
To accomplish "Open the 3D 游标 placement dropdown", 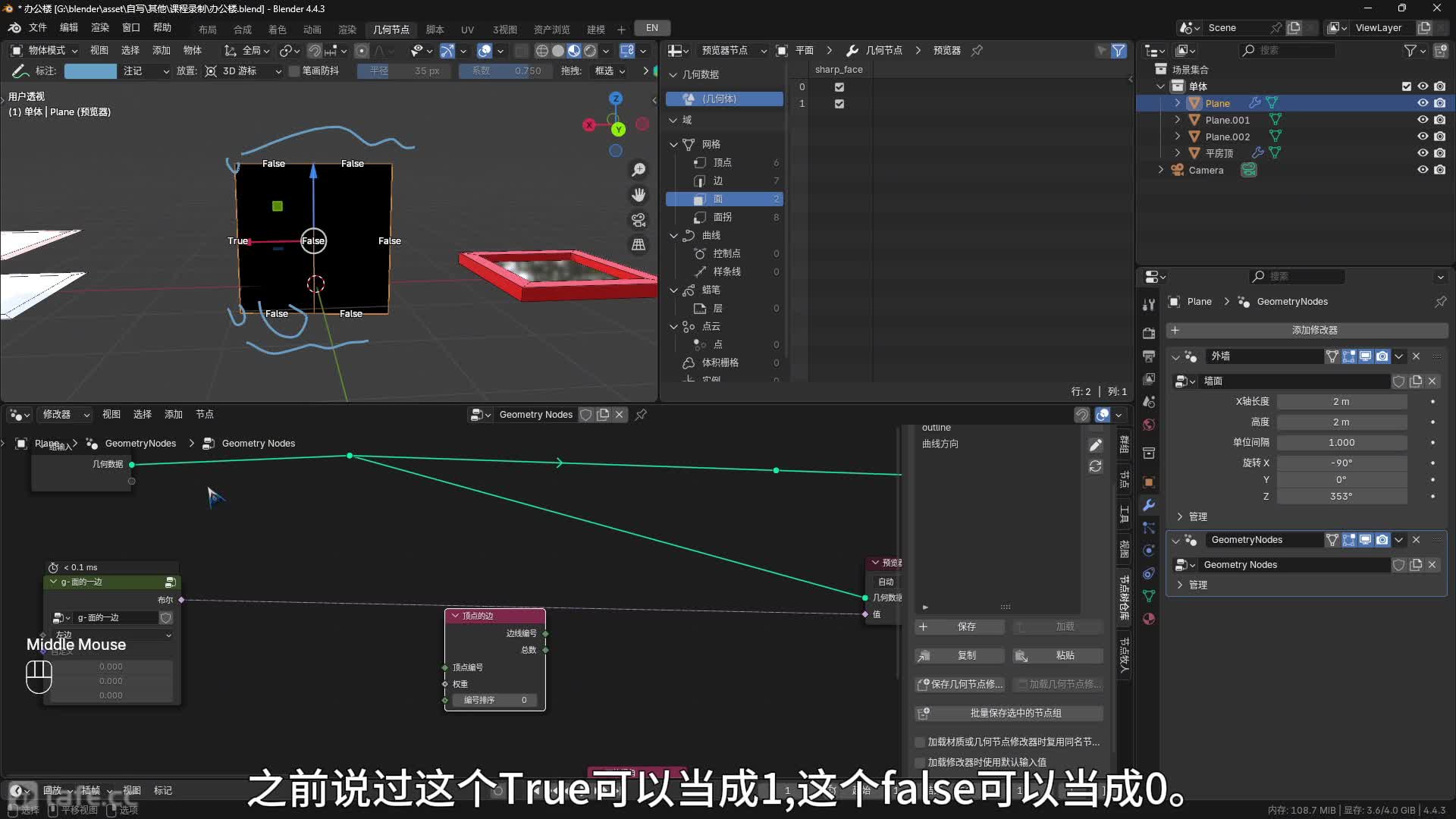I will [x=243, y=71].
